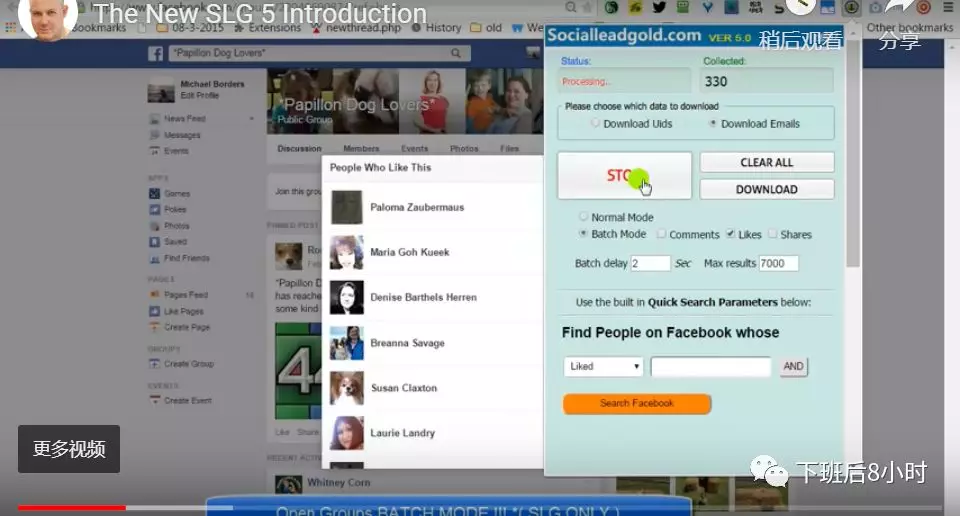The image size is (960, 516).
Task: Select the Download Uids radio button
Action: click(x=594, y=123)
